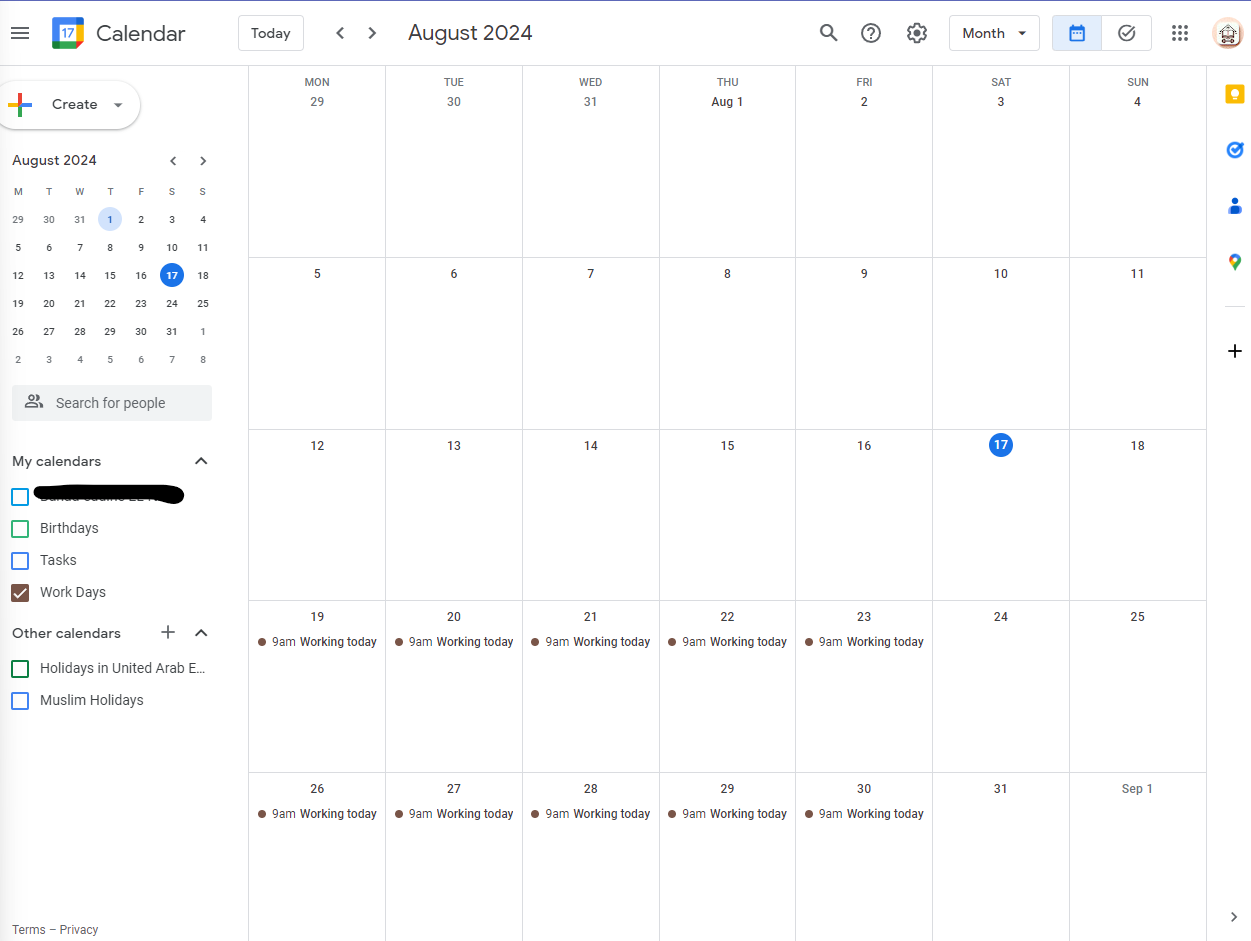Screen dimensions: 1251x941
Task: Click the Today button
Action: (271, 33)
